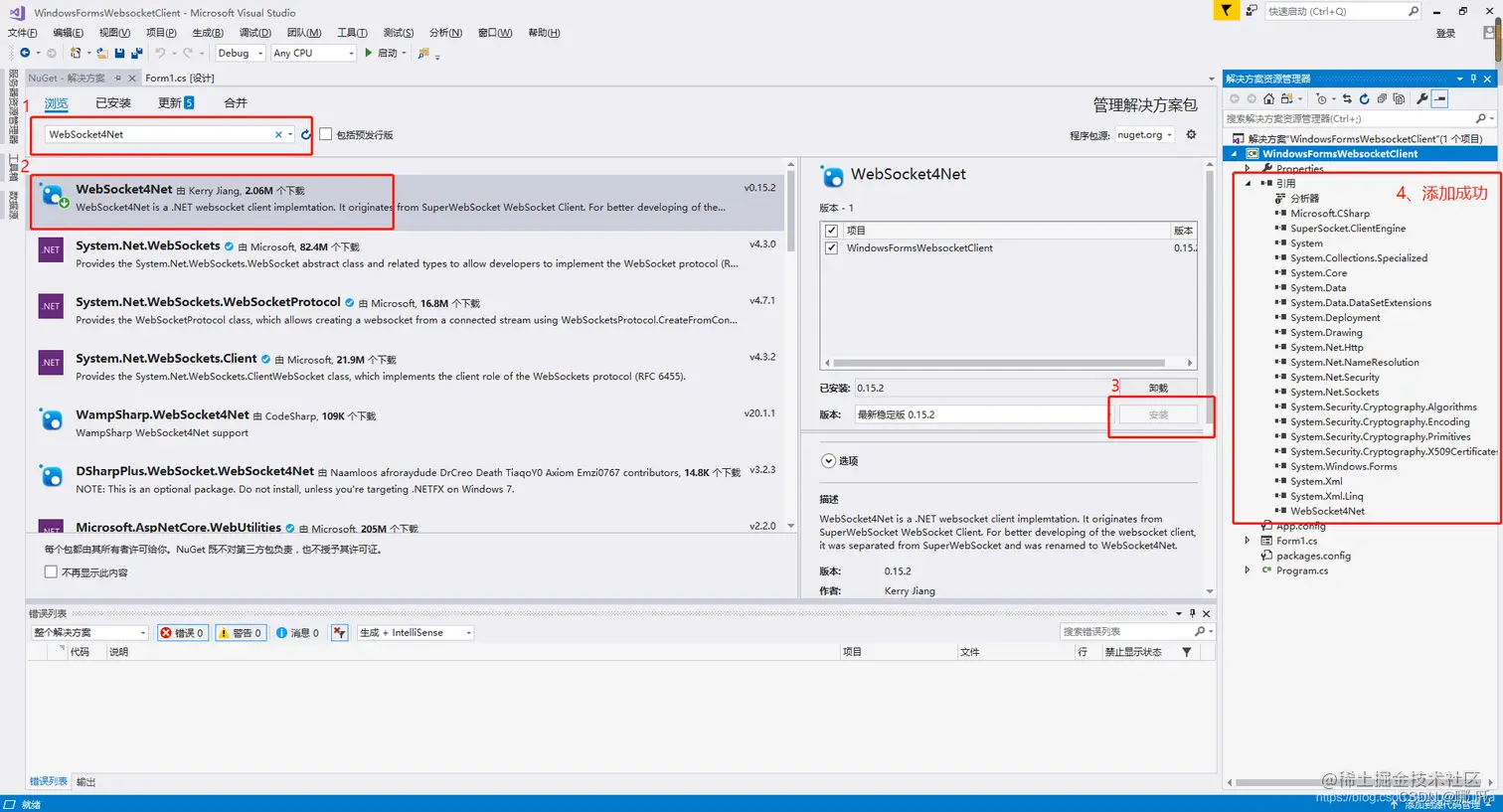Check the 'do not show again' checkbox

click(51, 572)
